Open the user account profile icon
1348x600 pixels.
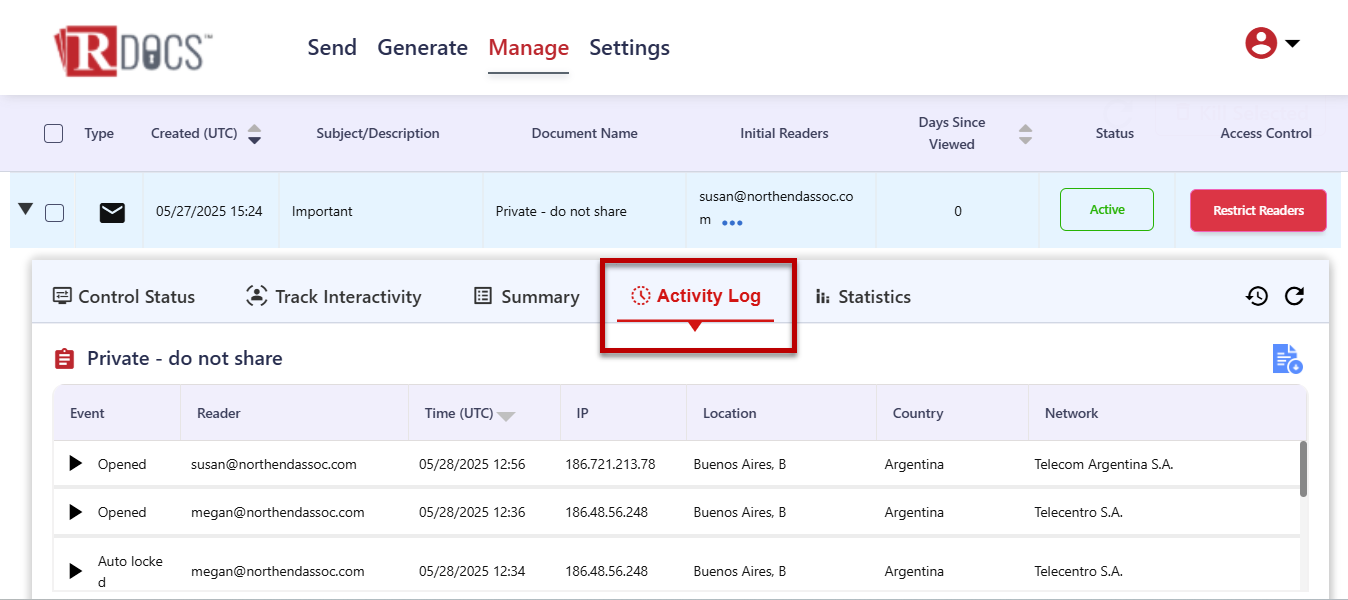(1261, 43)
